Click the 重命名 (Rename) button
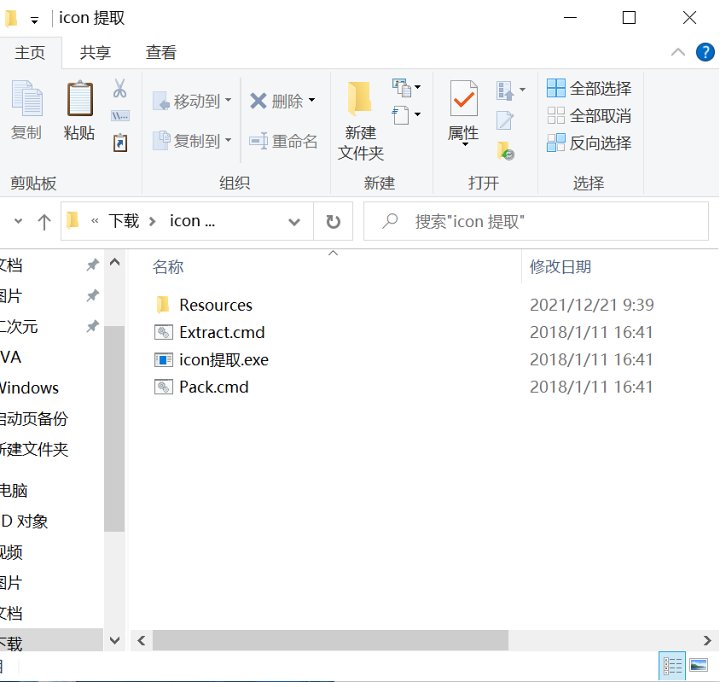This screenshot has height=682, width=720. [283, 141]
